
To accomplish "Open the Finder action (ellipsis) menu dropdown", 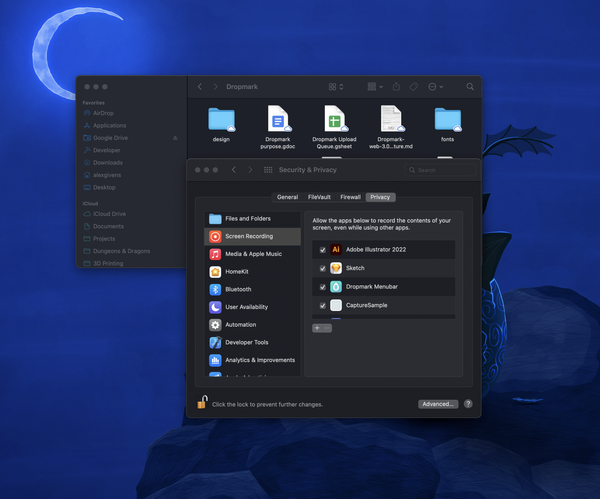I will coord(435,88).
